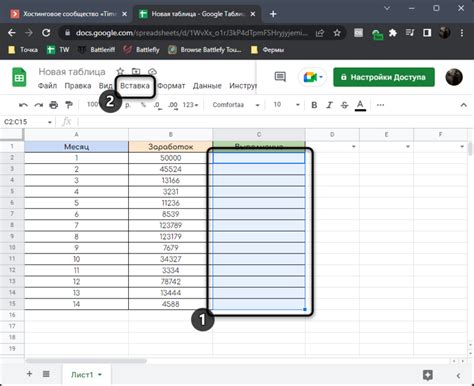Select column B header
The width and height of the screenshot is (474, 386).
click(x=170, y=135)
